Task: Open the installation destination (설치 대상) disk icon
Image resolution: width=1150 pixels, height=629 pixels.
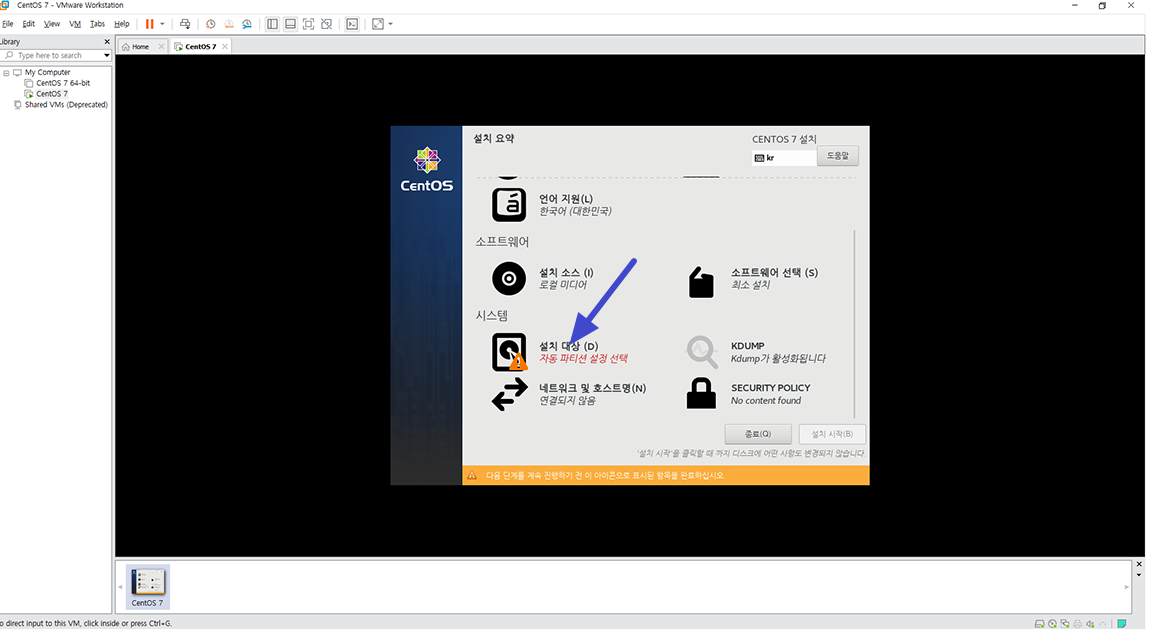Action: pyautogui.click(x=509, y=352)
